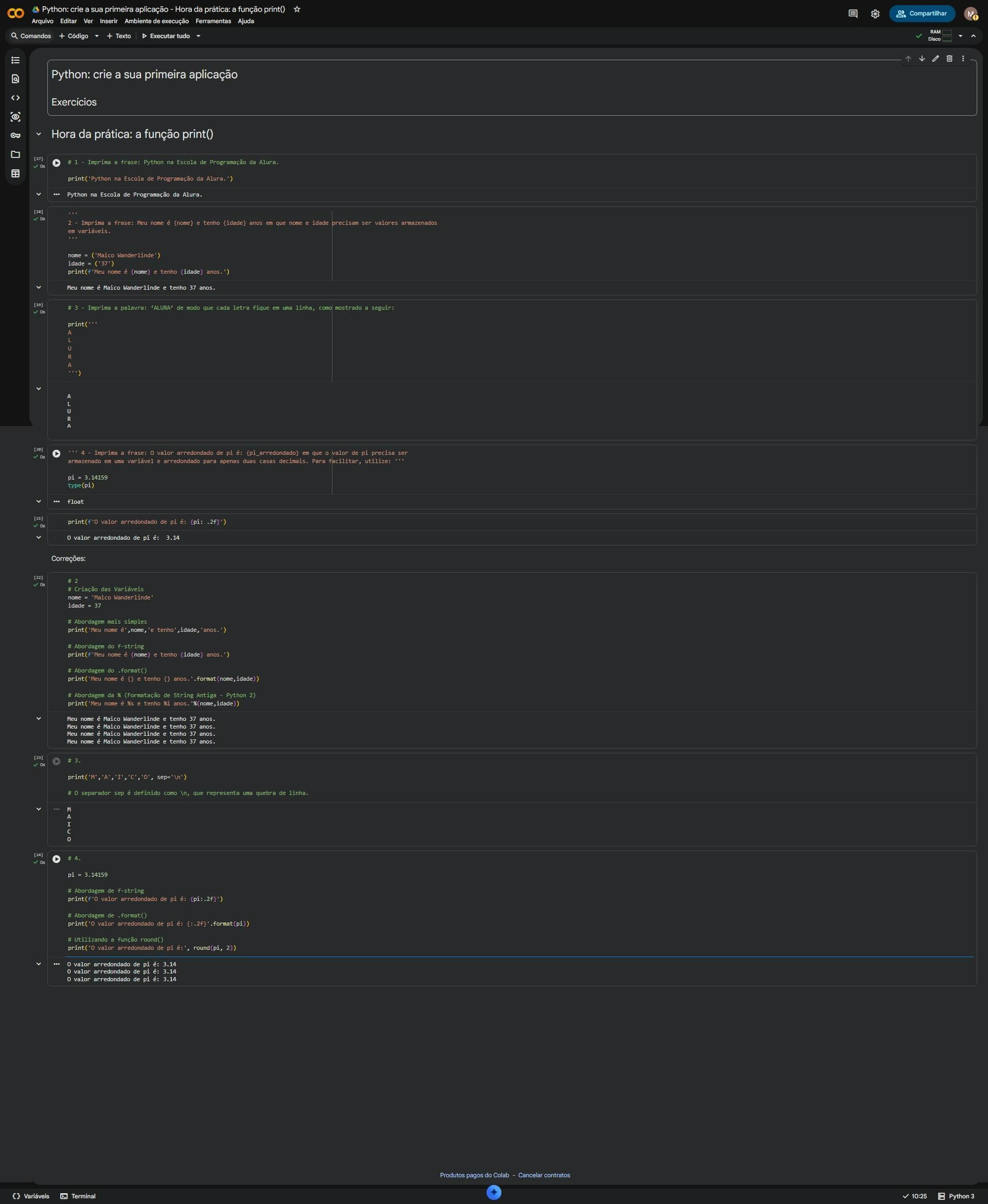This screenshot has height=1204, width=988.
Task: Follow the 'Produtos pagos do Colab' link
Action: pyautogui.click(x=474, y=1175)
